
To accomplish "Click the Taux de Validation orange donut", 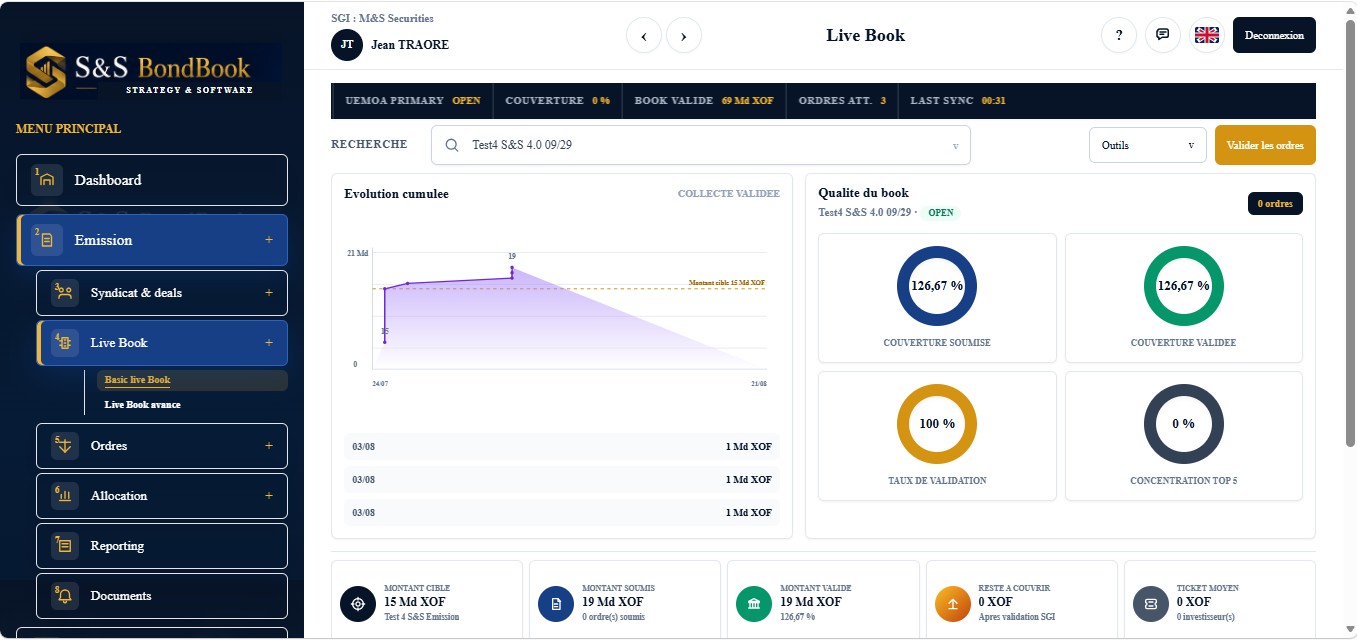I will tap(937, 423).
